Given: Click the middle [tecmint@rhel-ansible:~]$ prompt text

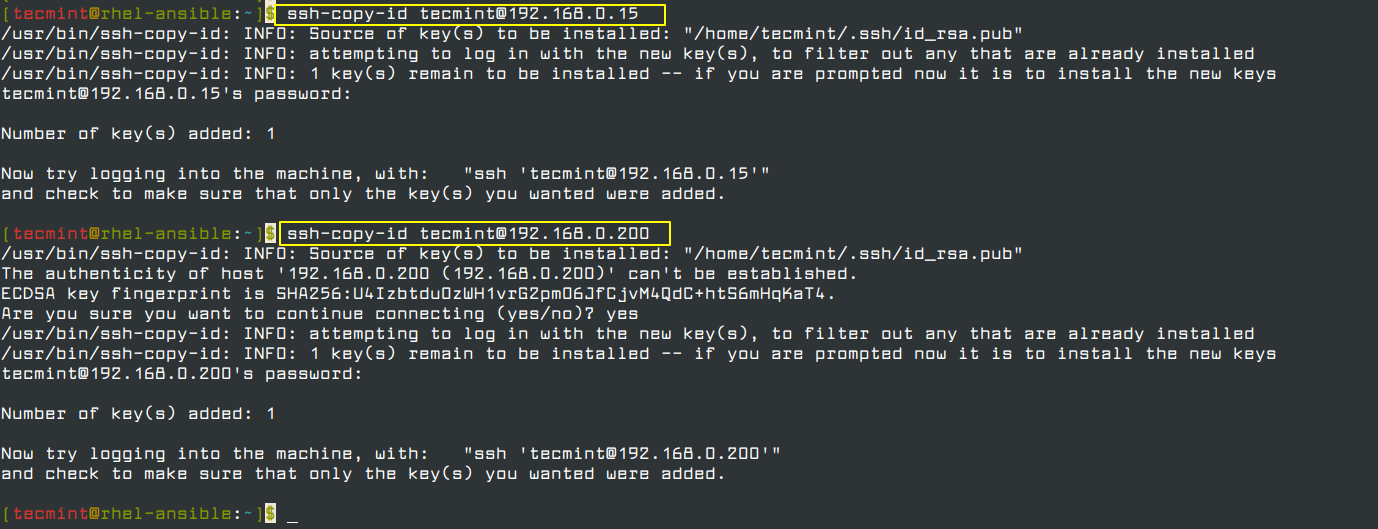Looking at the screenshot, I should pyautogui.click(x=138, y=234).
